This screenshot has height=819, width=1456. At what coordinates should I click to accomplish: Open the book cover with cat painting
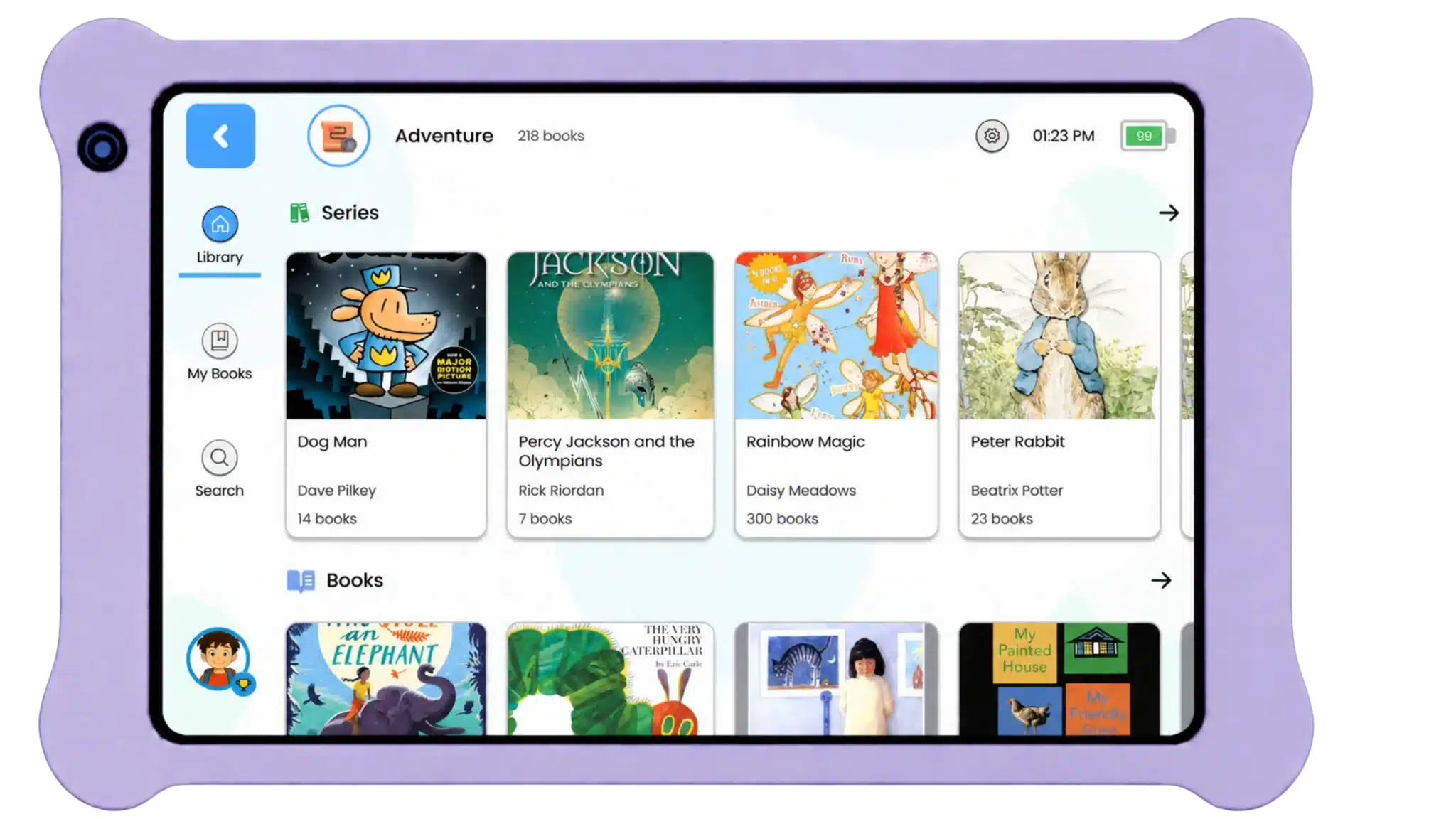(x=836, y=679)
